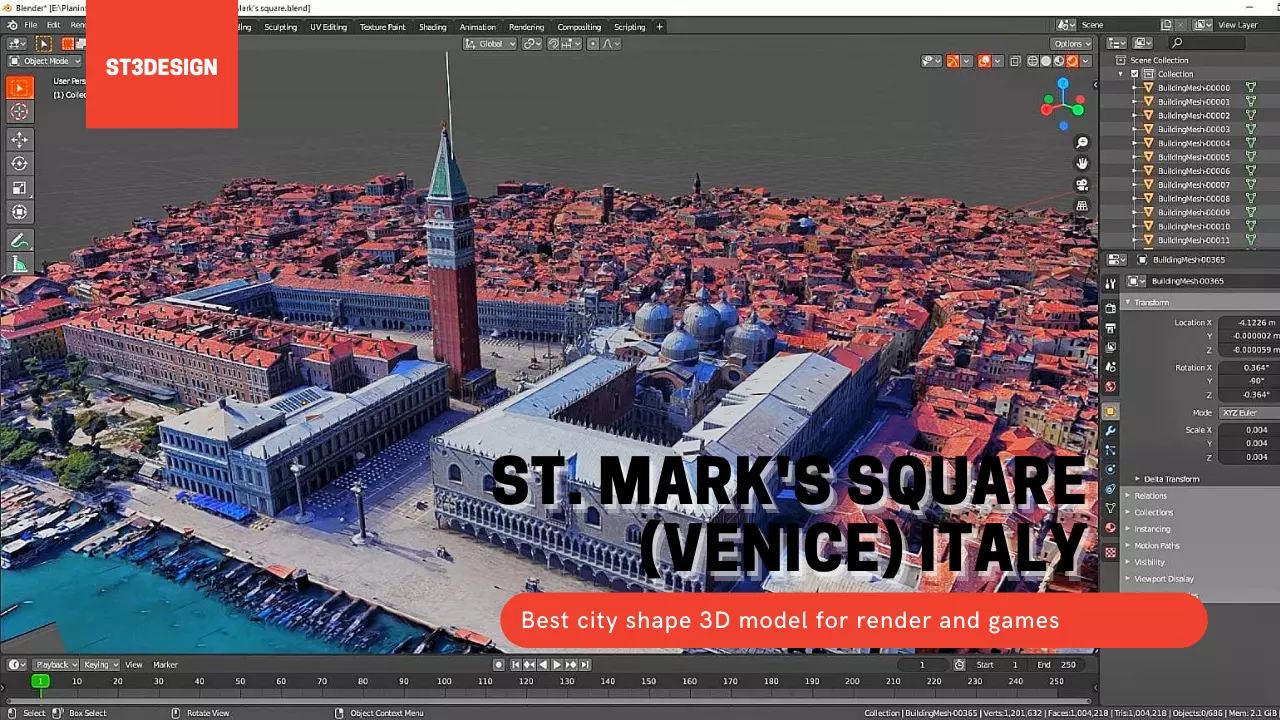Screen dimensions: 1280x720
Task: Open the Output properties tab icon
Action: pos(1110,328)
